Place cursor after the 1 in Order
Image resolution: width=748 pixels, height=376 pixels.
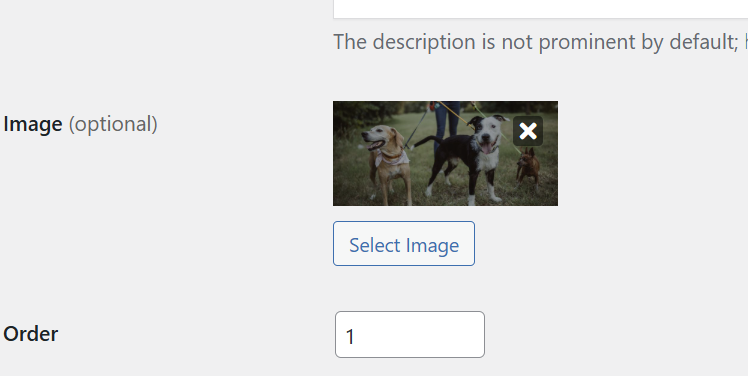(x=356, y=336)
